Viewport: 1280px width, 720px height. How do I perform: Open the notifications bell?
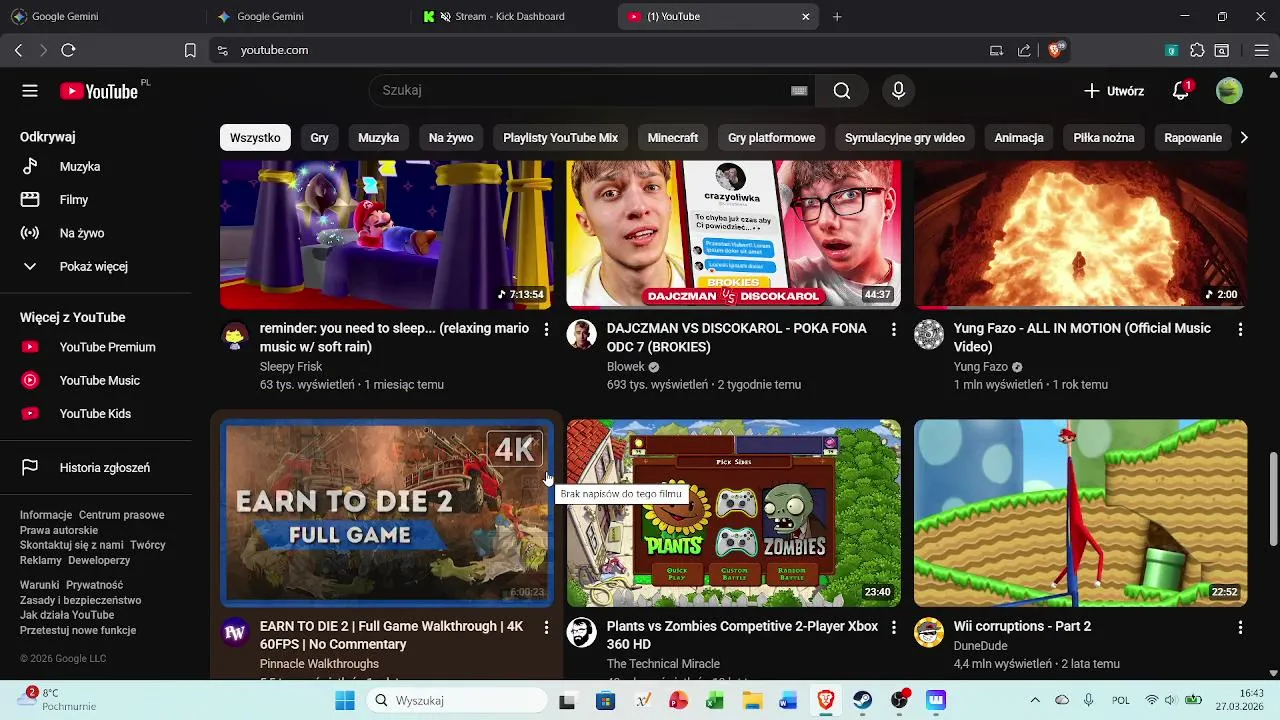[1181, 91]
